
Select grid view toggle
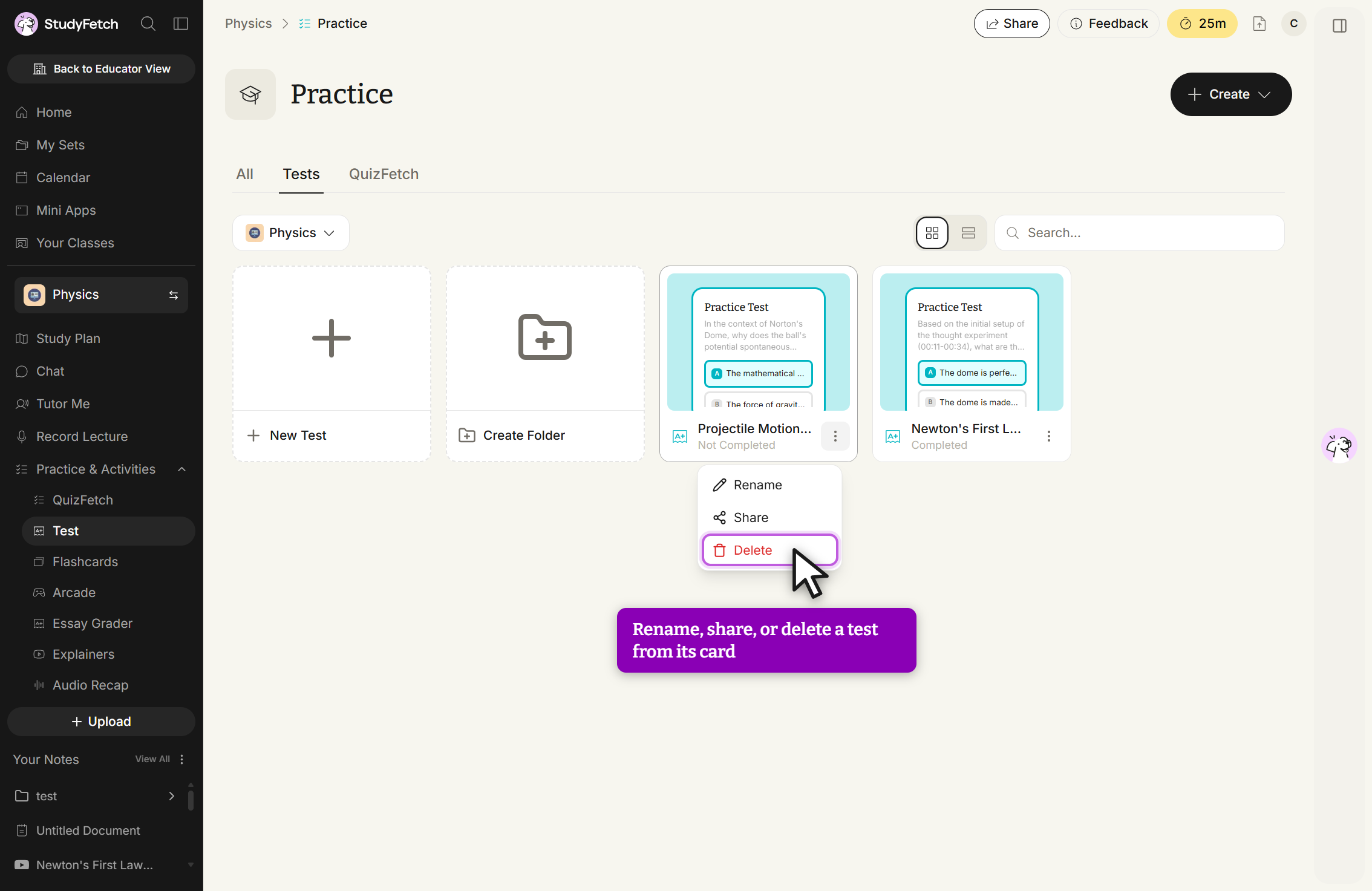click(x=932, y=233)
